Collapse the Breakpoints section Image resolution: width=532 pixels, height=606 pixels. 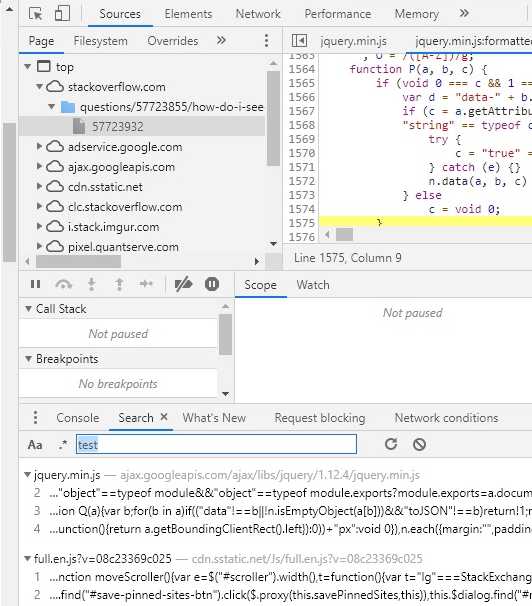coord(28,359)
